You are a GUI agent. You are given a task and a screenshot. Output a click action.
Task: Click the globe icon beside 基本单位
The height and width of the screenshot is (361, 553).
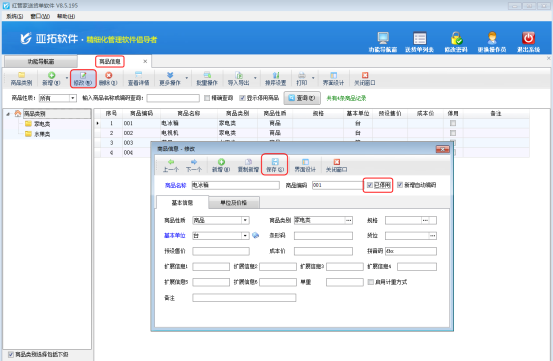(x=255, y=235)
